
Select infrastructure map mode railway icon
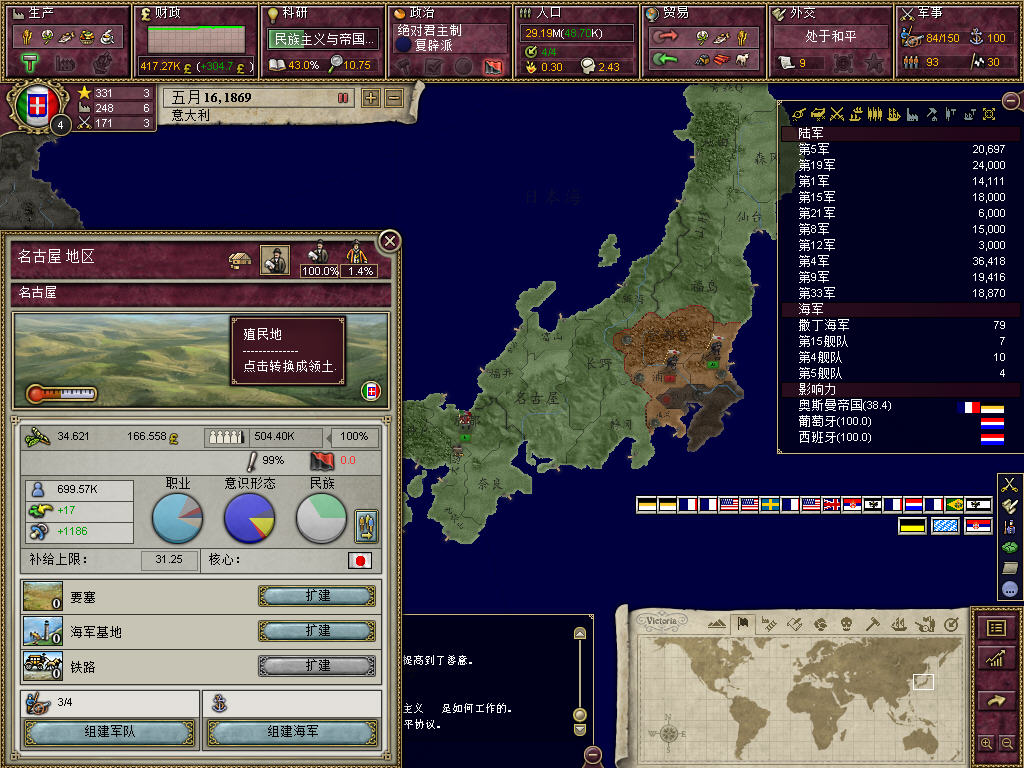click(x=769, y=624)
